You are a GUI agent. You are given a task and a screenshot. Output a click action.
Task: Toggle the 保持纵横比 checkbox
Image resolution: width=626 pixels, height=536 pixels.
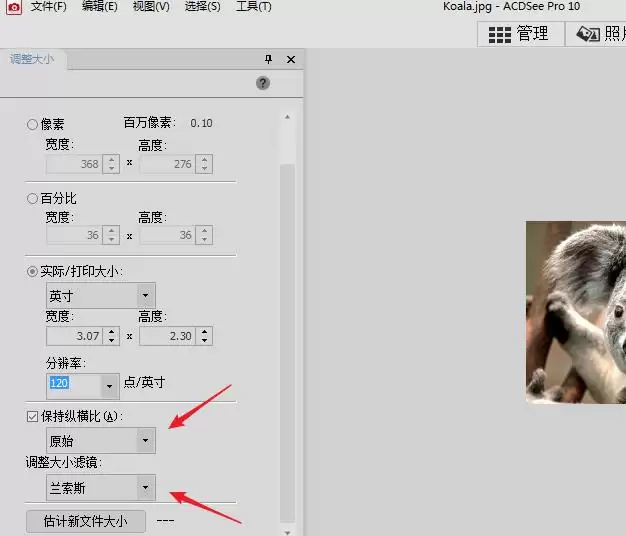[x=32, y=417]
